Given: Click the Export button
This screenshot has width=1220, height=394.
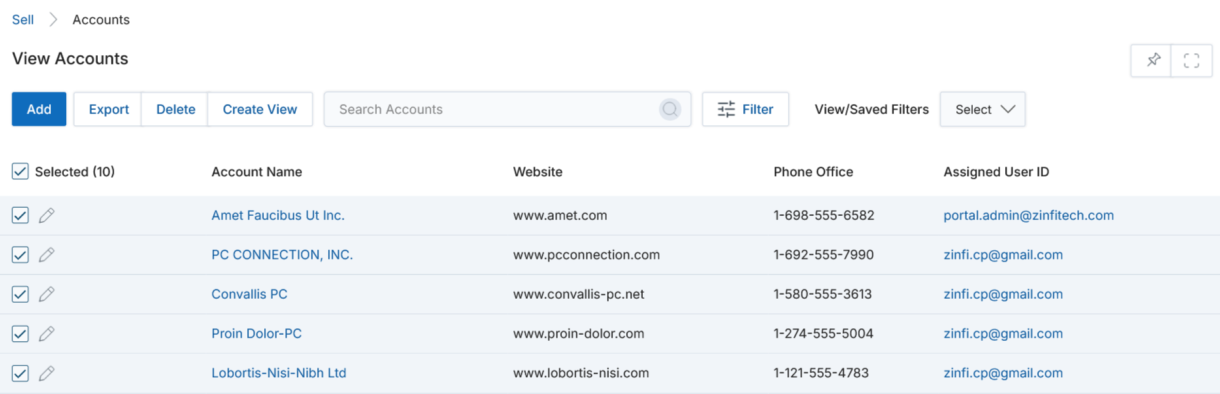Looking at the screenshot, I should [108, 109].
